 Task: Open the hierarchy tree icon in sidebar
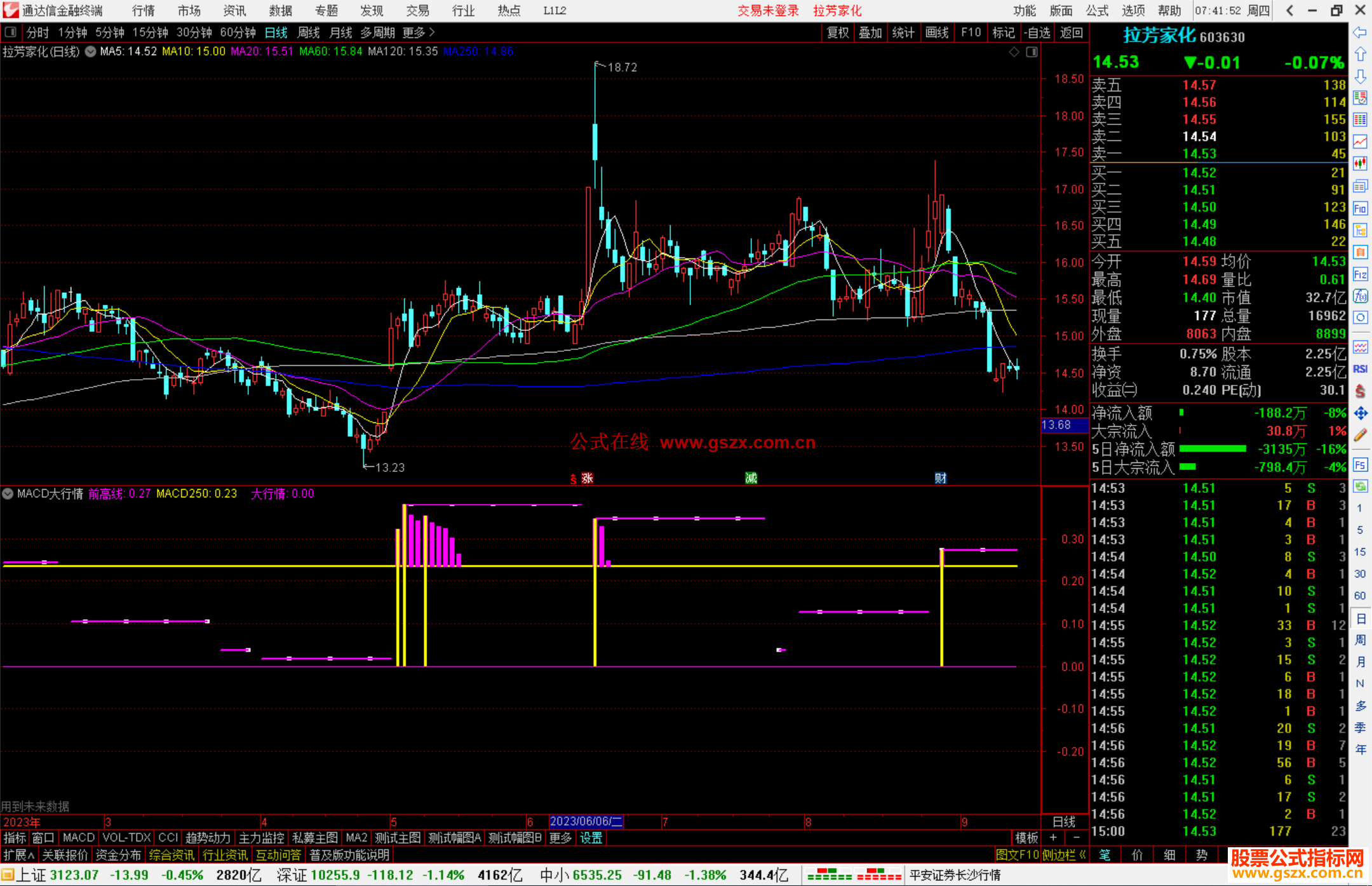tap(1360, 230)
